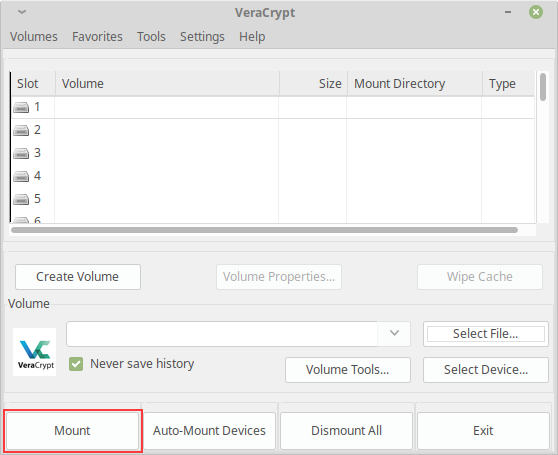Open the Help menu
The image size is (558, 455).
coord(252,37)
